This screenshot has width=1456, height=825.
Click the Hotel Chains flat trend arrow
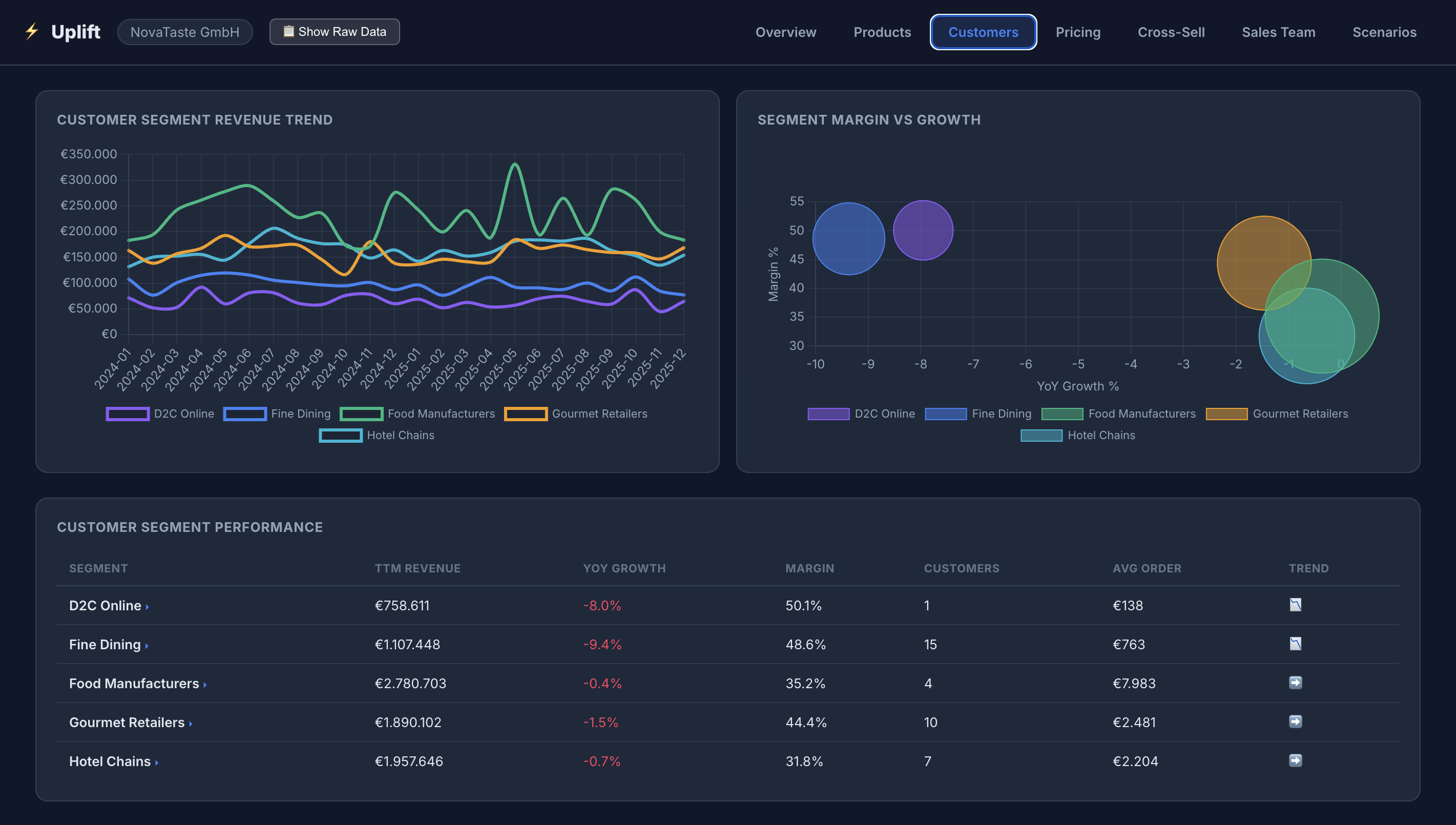[1295, 760]
